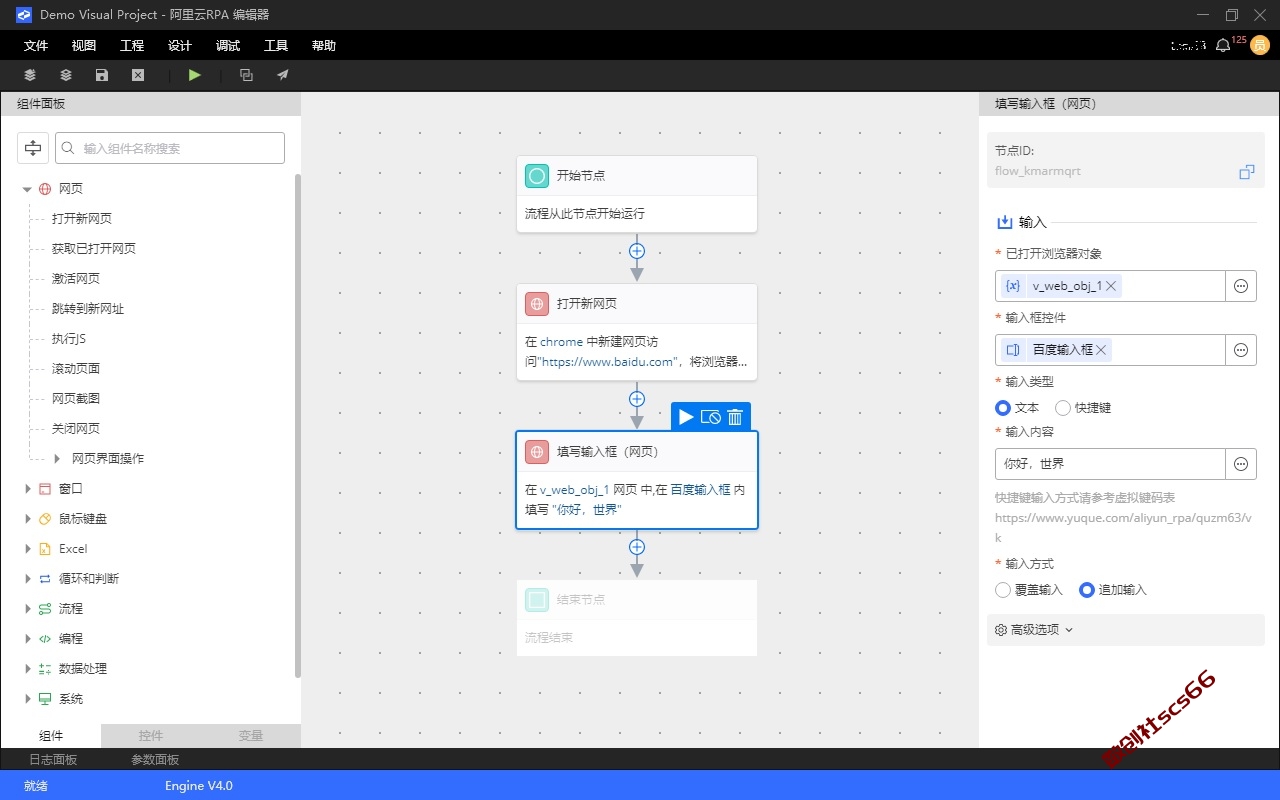The image size is (1280, 800).
Task: Open the 参数面板 tab
Action: click(155, 760)
